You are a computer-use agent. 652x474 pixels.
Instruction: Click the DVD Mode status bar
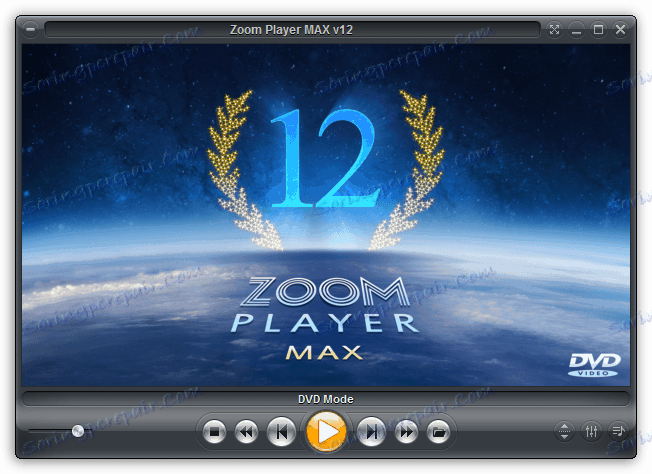pyautogui.click(x=326, y=399)
